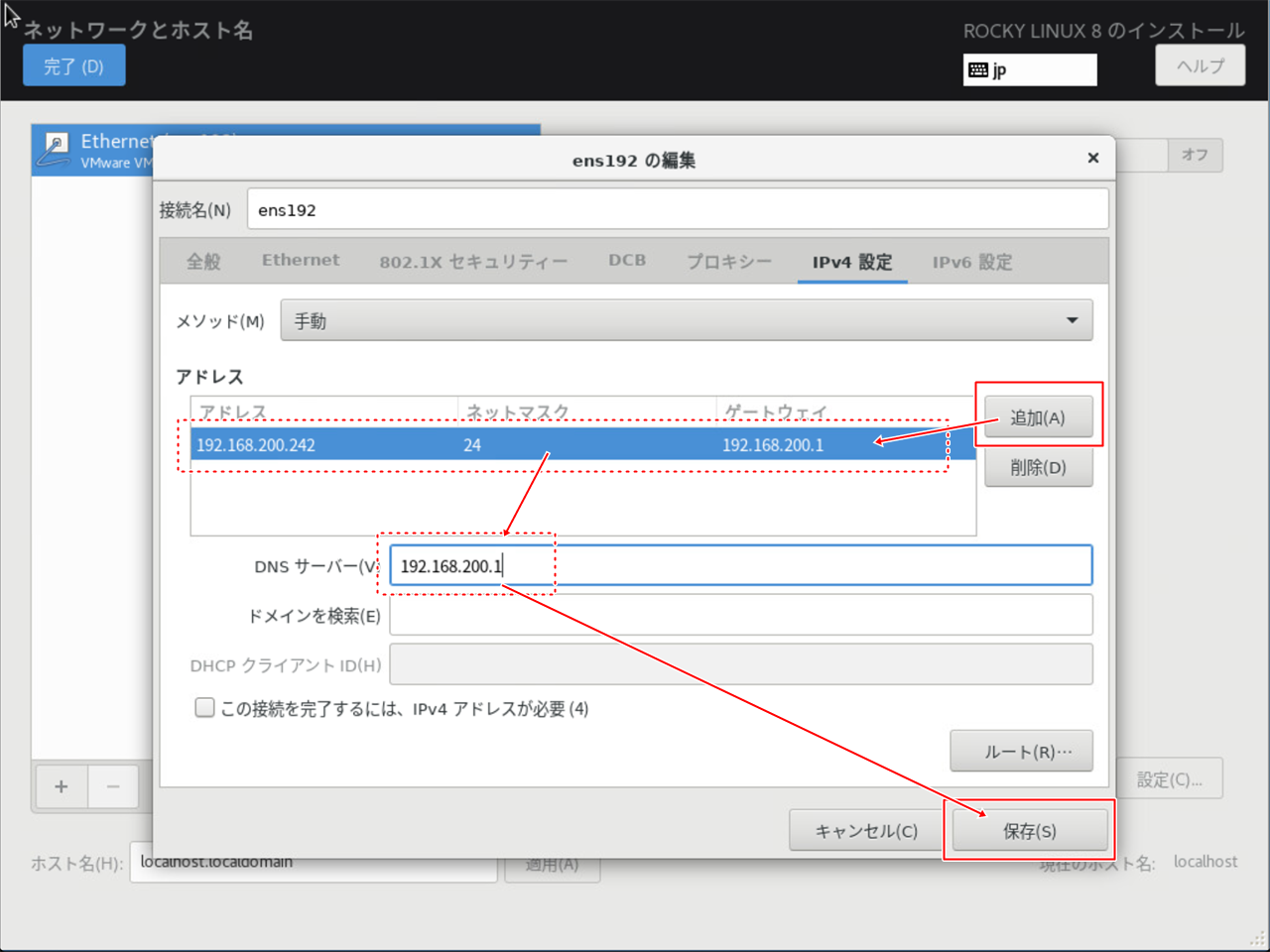The height and width of the screenshot is (952, 1270).
Task: Click the plus icon to add device
Action: [x=62, y=786]
